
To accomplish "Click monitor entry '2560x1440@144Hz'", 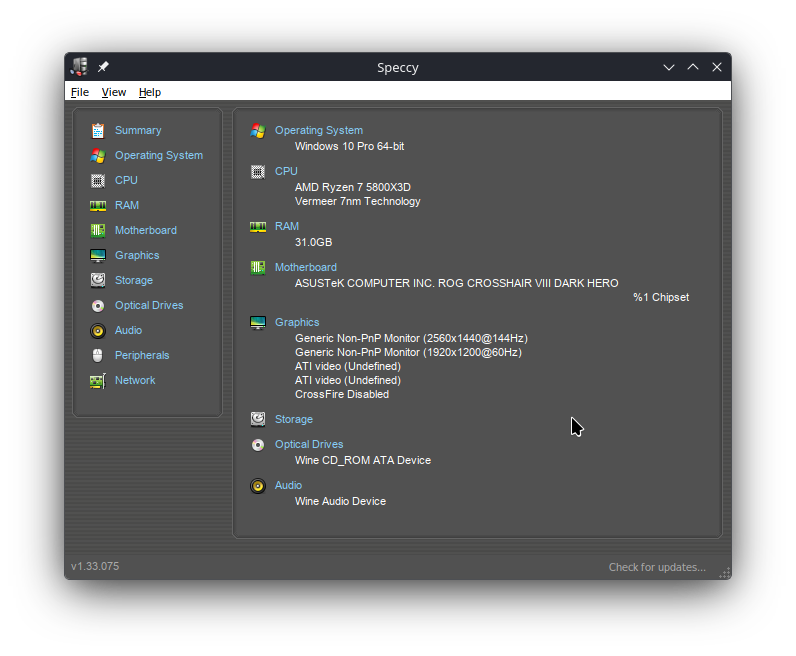I will [476, 339].
